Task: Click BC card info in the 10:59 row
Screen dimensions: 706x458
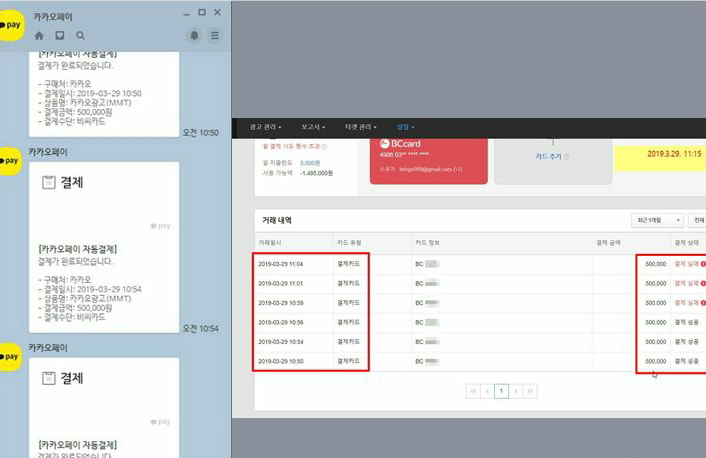Action: click(427, 303)
